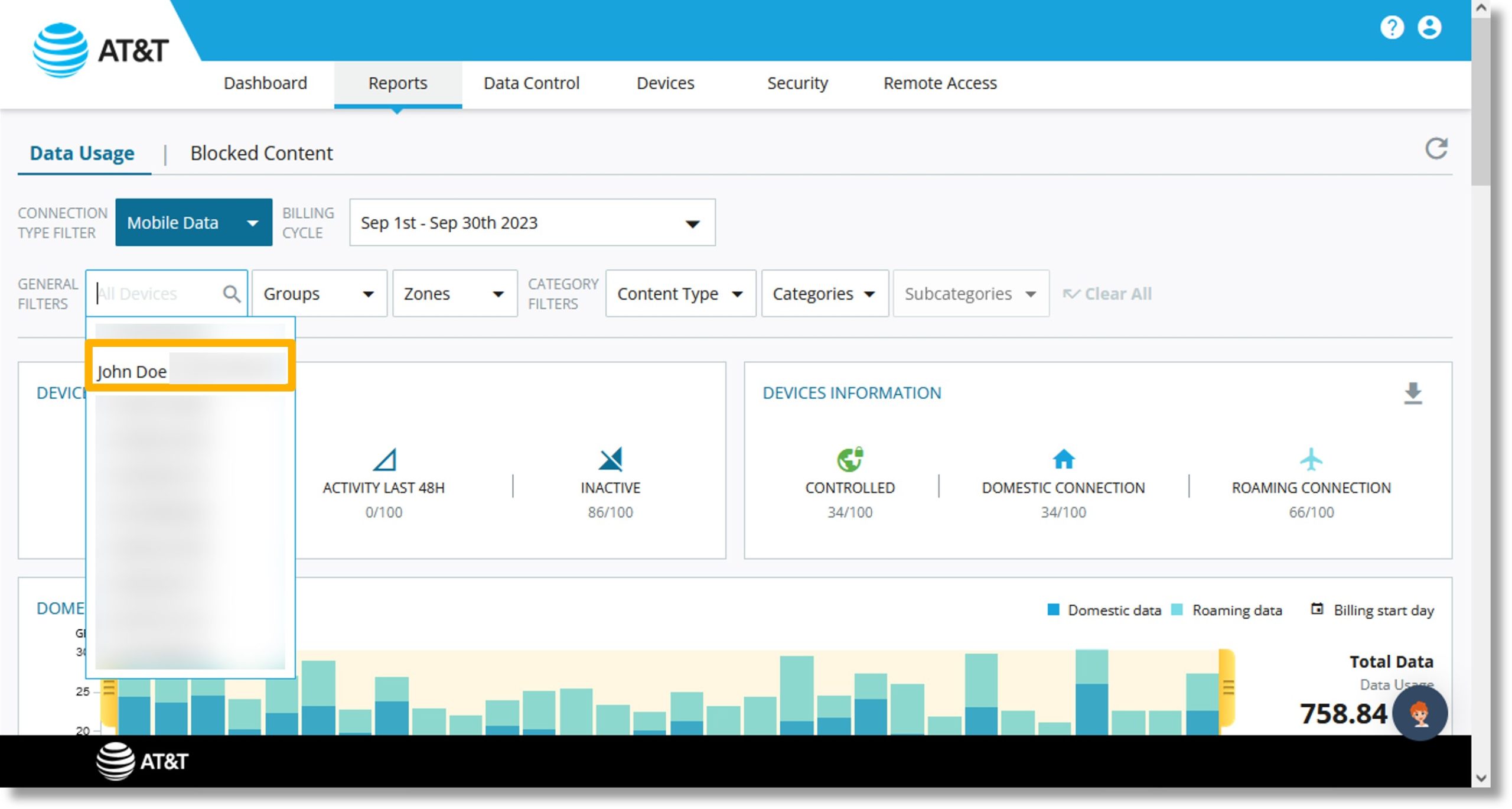Click the scrollbar up arrow
Viewport: 1512px width, 809px height.
pyautogui.click(x=1480, y=9)
